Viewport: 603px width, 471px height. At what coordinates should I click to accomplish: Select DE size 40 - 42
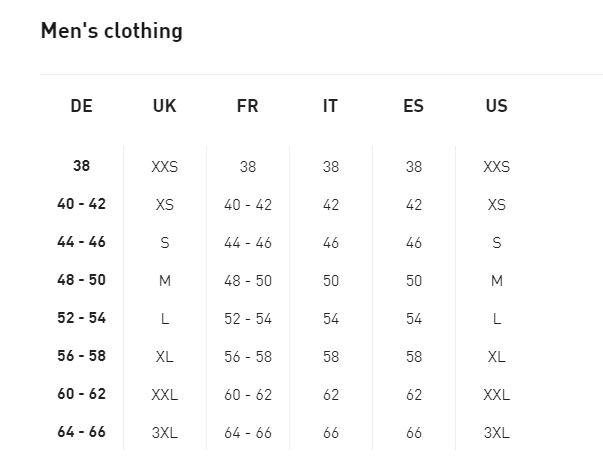82,204
